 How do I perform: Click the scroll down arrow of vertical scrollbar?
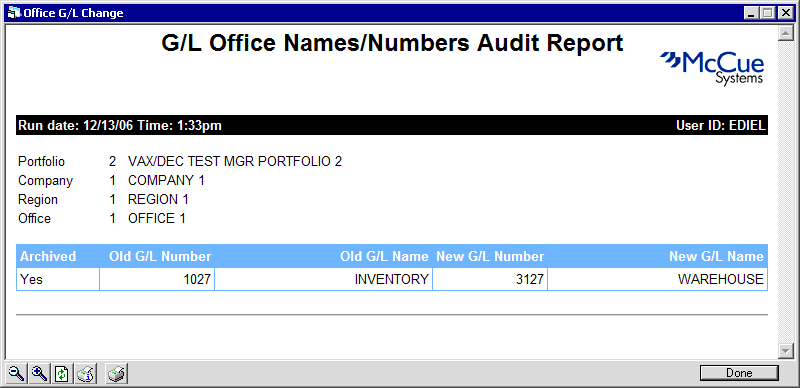784,351
